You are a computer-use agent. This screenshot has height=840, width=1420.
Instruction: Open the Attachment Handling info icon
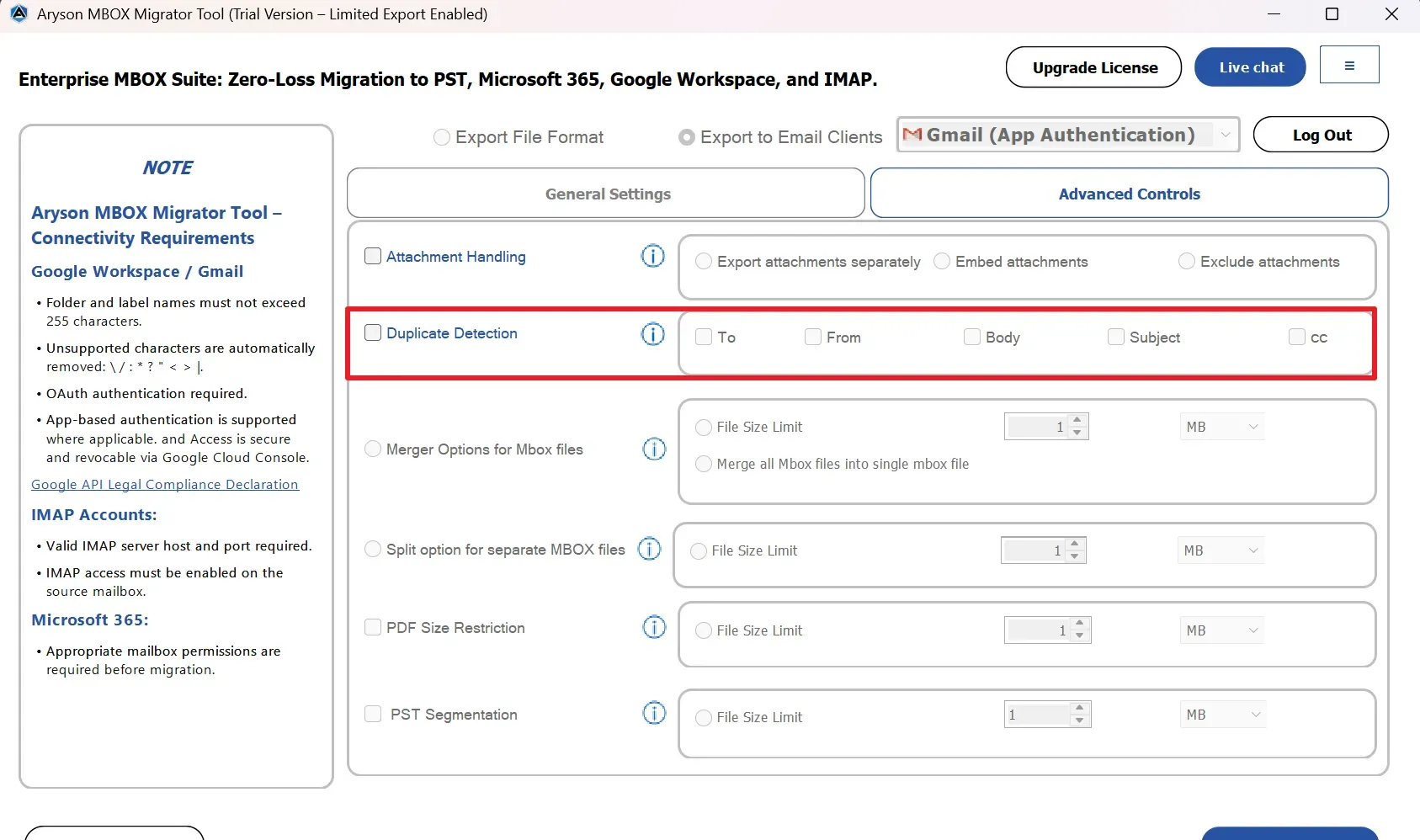[653, 256]
